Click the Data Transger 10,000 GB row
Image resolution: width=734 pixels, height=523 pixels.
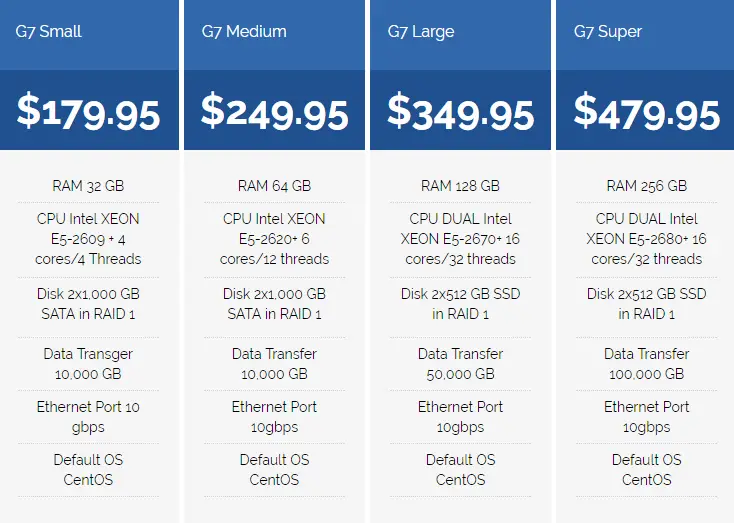click(88, 364)
